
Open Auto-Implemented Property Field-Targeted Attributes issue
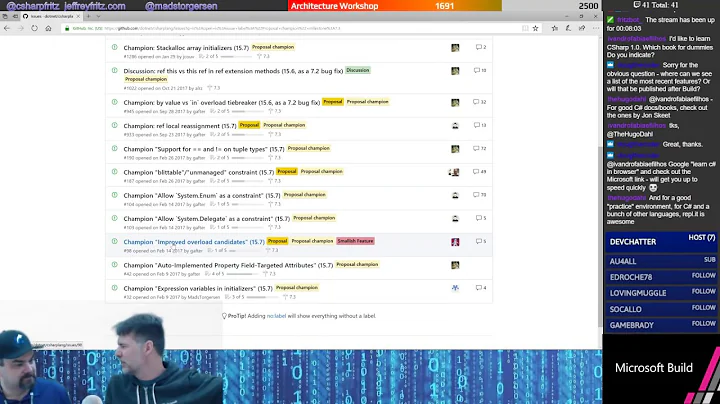pos(228,265)
